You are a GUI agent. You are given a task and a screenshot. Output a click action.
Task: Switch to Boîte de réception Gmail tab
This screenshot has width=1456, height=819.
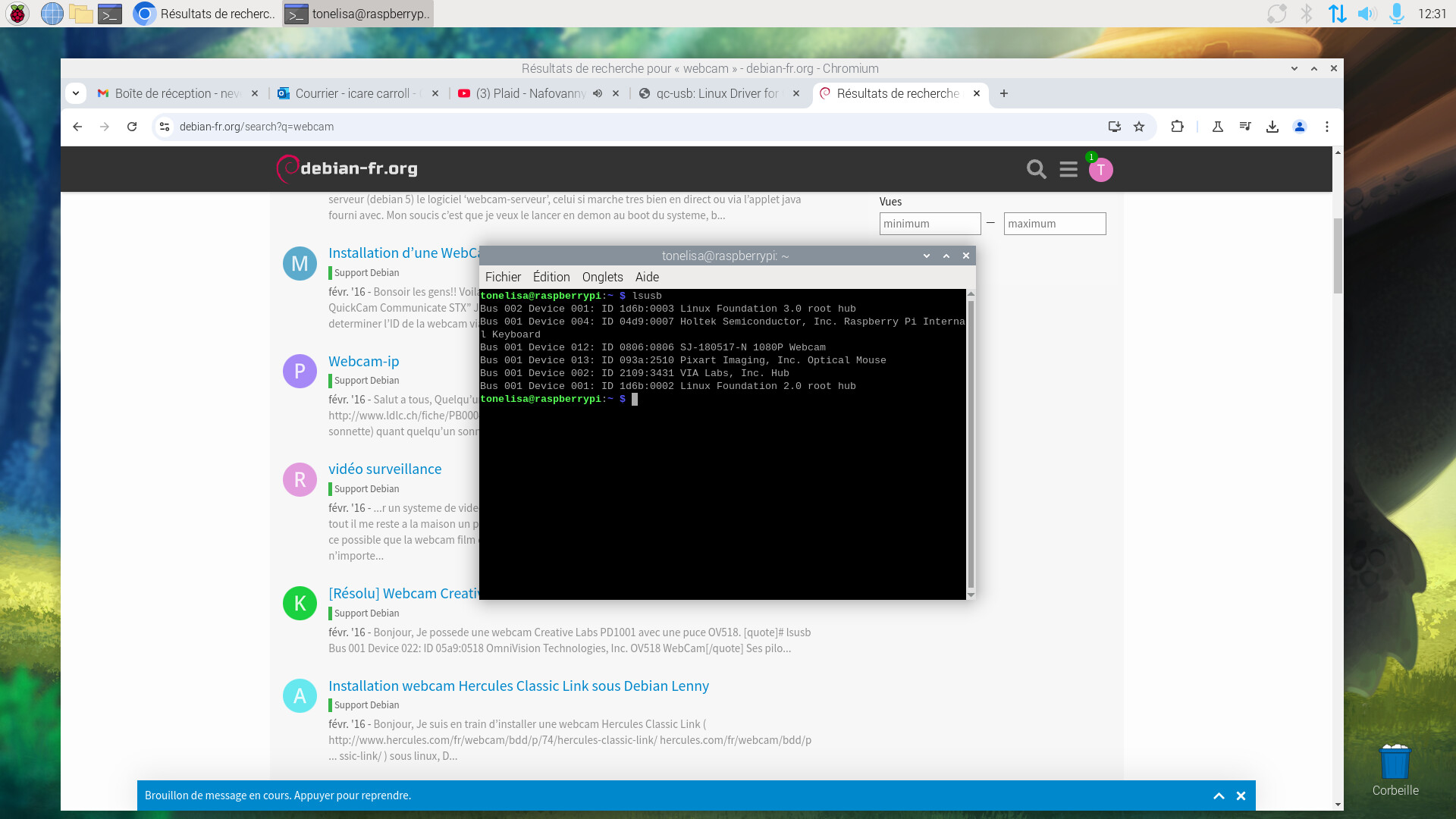coord(177,93)
